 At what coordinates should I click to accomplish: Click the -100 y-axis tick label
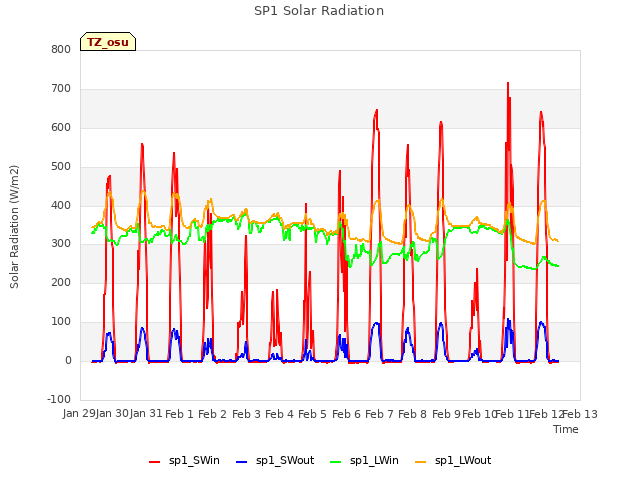coord(59,399)
